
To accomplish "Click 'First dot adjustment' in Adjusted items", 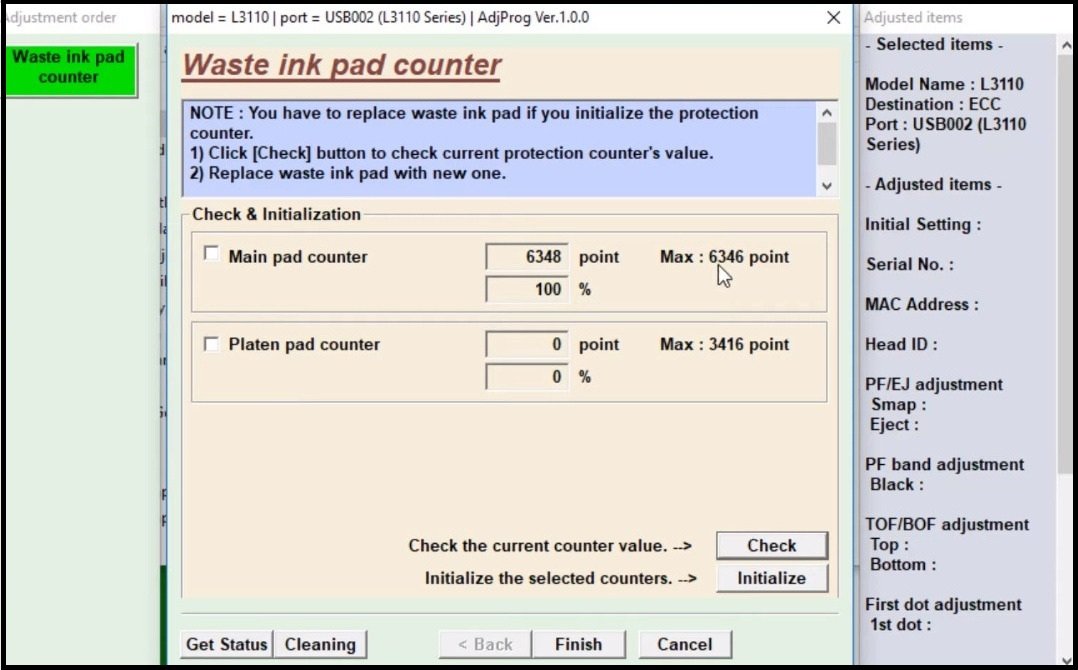I will tap(943, 605).
